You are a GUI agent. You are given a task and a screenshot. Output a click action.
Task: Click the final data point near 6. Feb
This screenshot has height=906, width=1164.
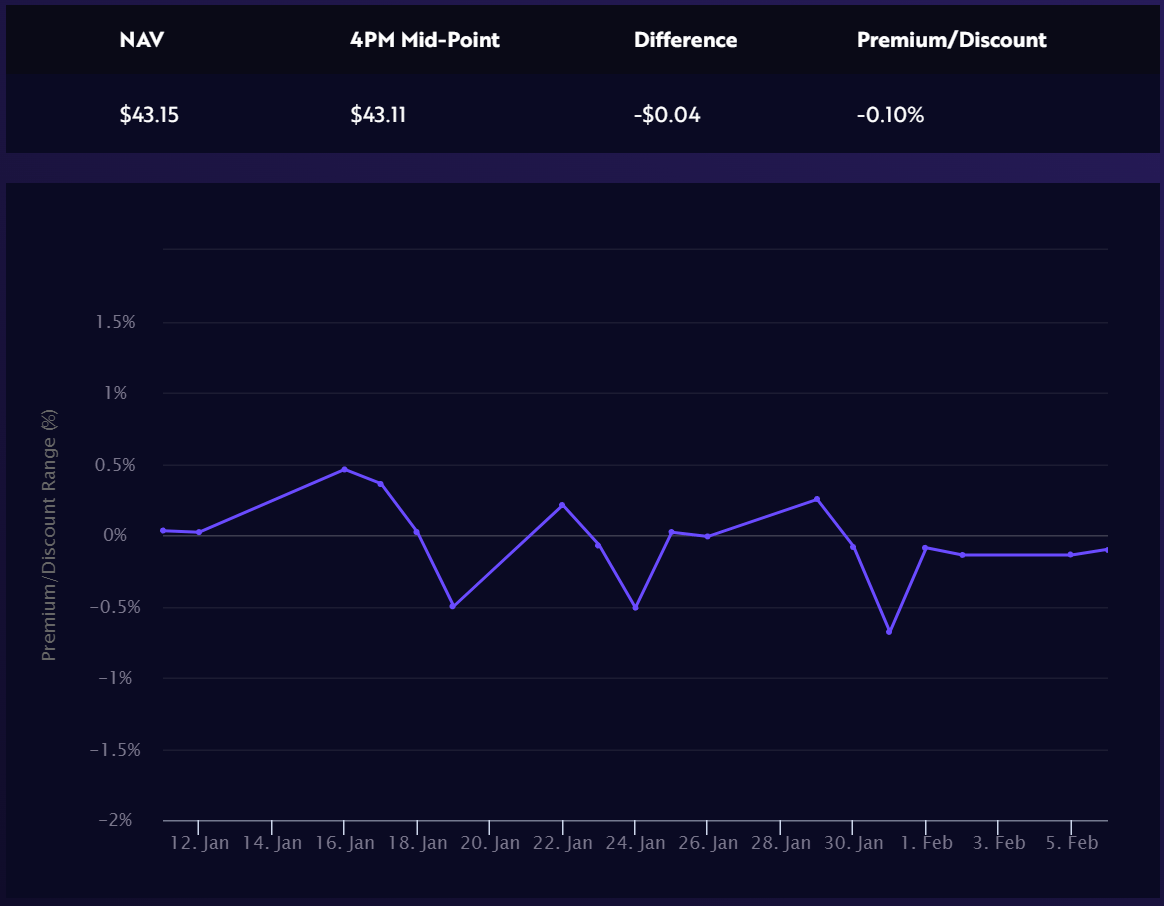pyautogui.click(x=1108, y=550)
